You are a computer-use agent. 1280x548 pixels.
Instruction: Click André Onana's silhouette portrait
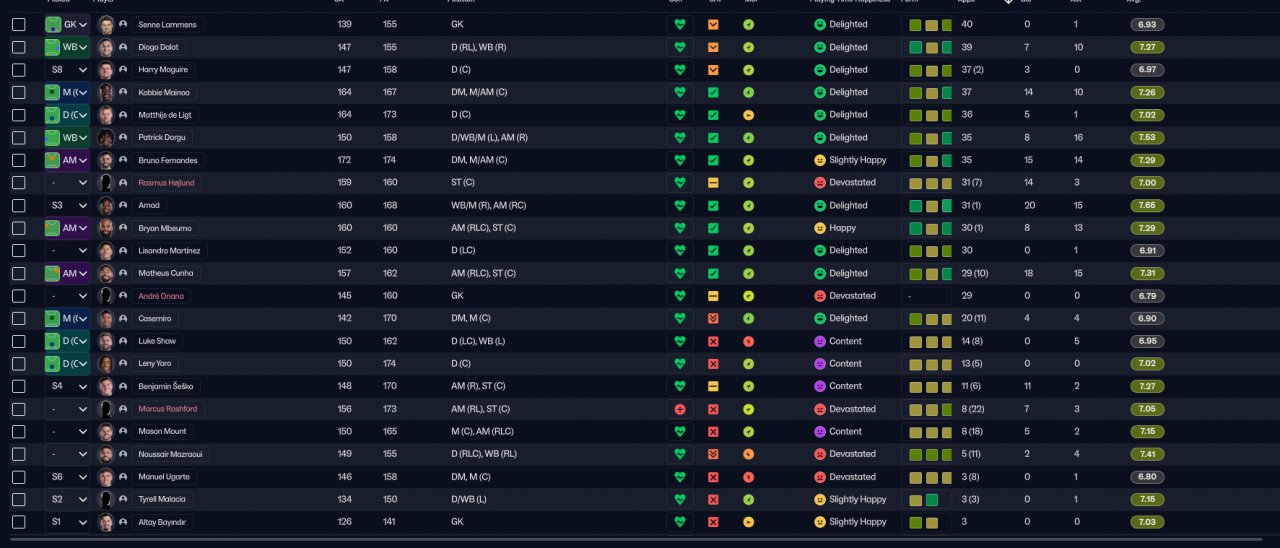pyautogui.click(x=106, y=296)
